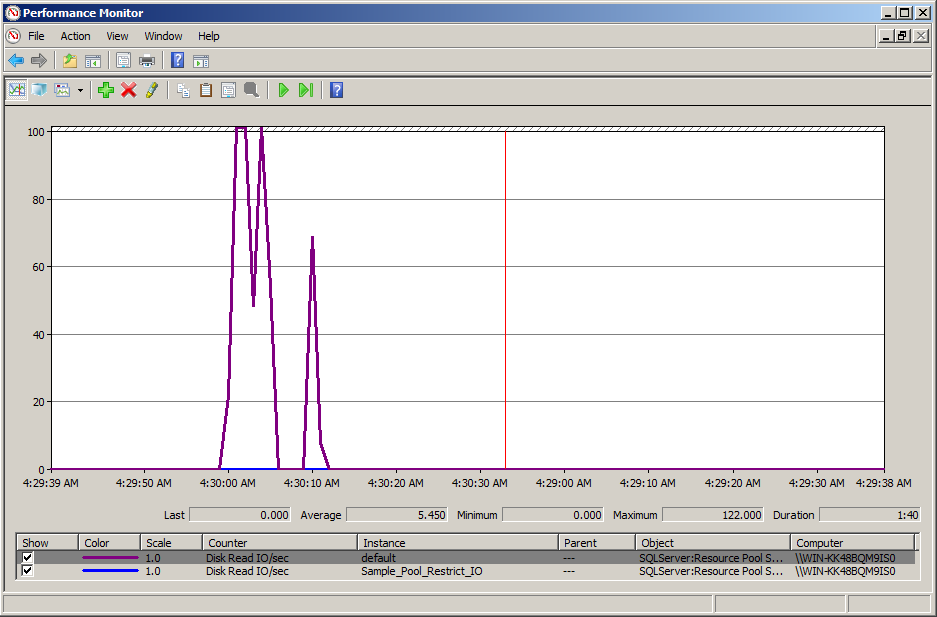Click the purple color line for default

point(109,558)
